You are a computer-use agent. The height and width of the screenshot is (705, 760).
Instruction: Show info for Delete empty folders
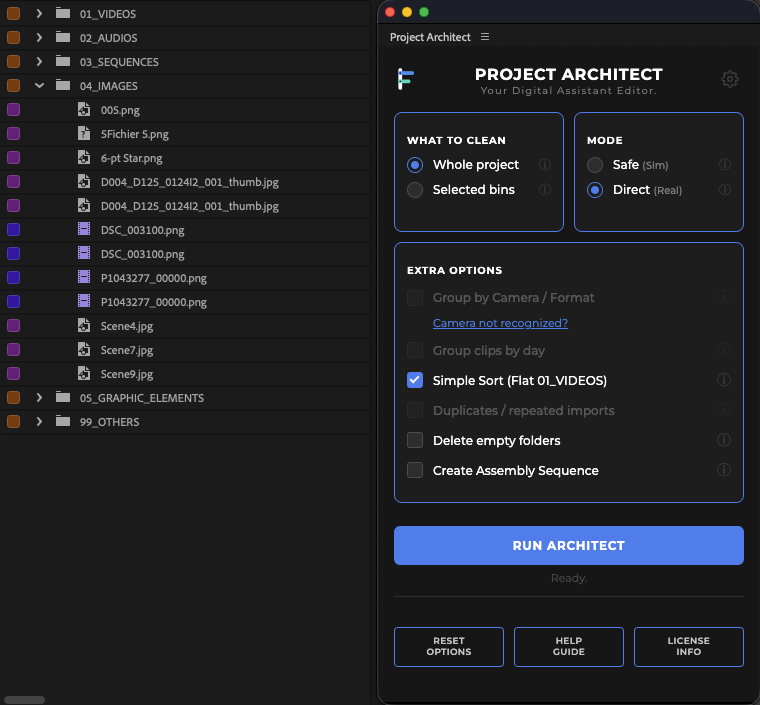[724, 440]
